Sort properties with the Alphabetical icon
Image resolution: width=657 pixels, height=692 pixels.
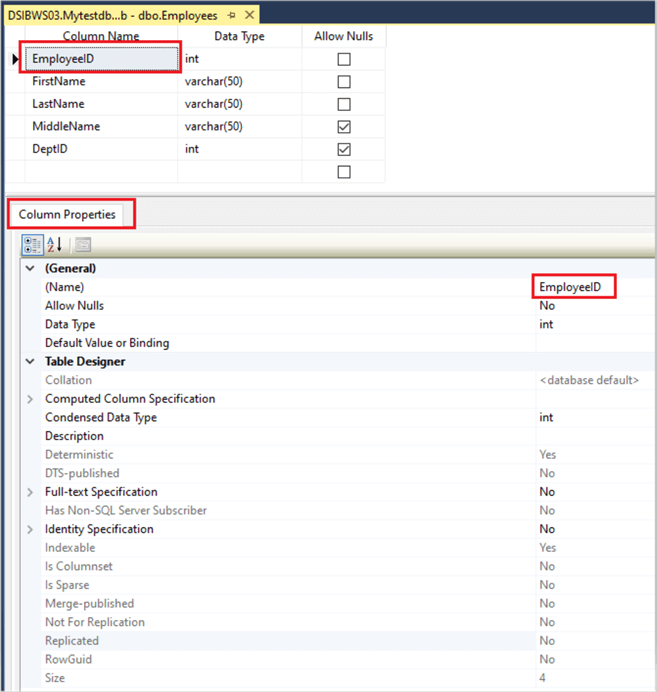pyautogui.click(x=55, y=244)
